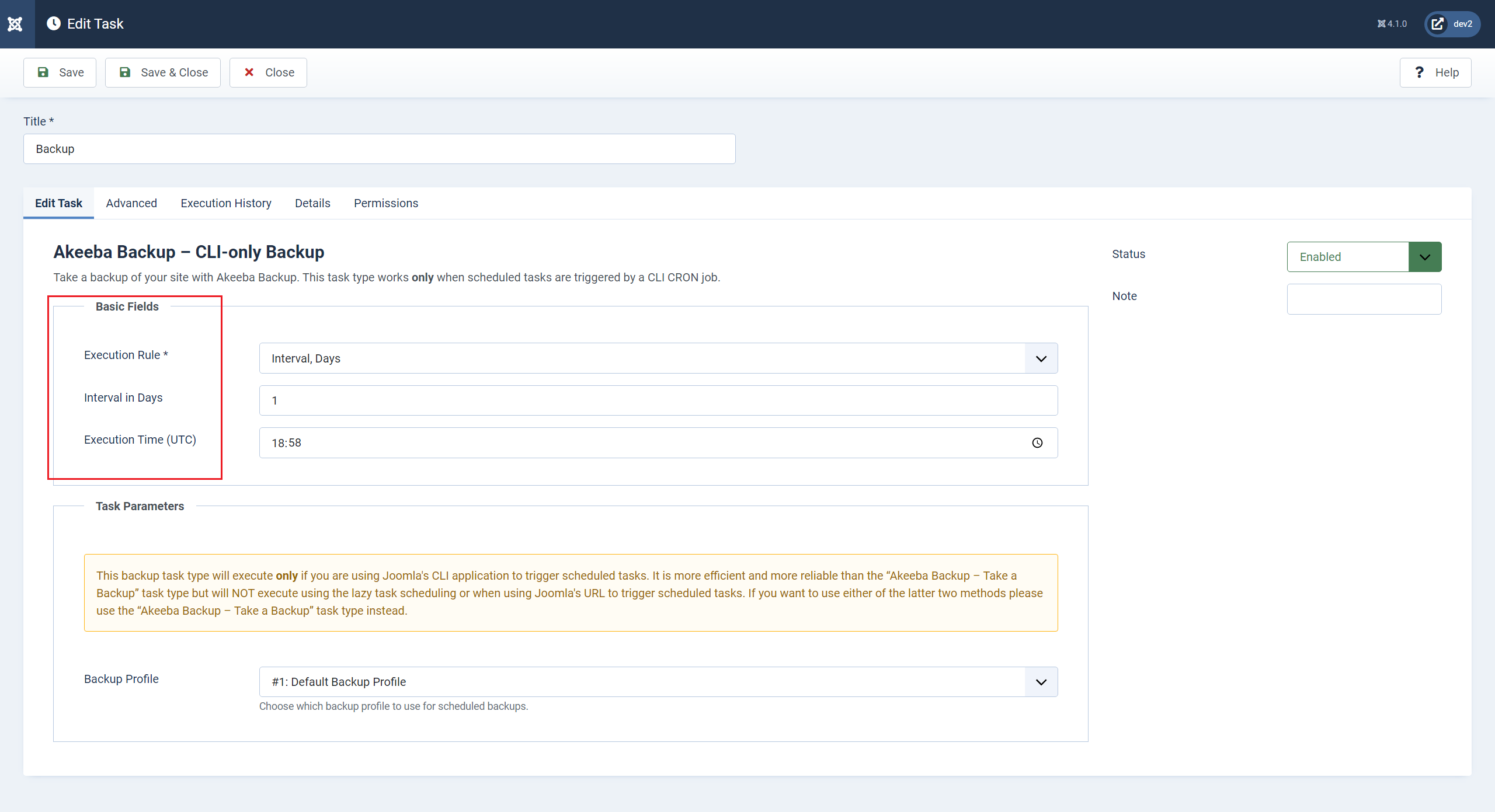Expand the Enabled status dropdown
This screenshot has width=1495, height=812.
[x=1425, y=256]
